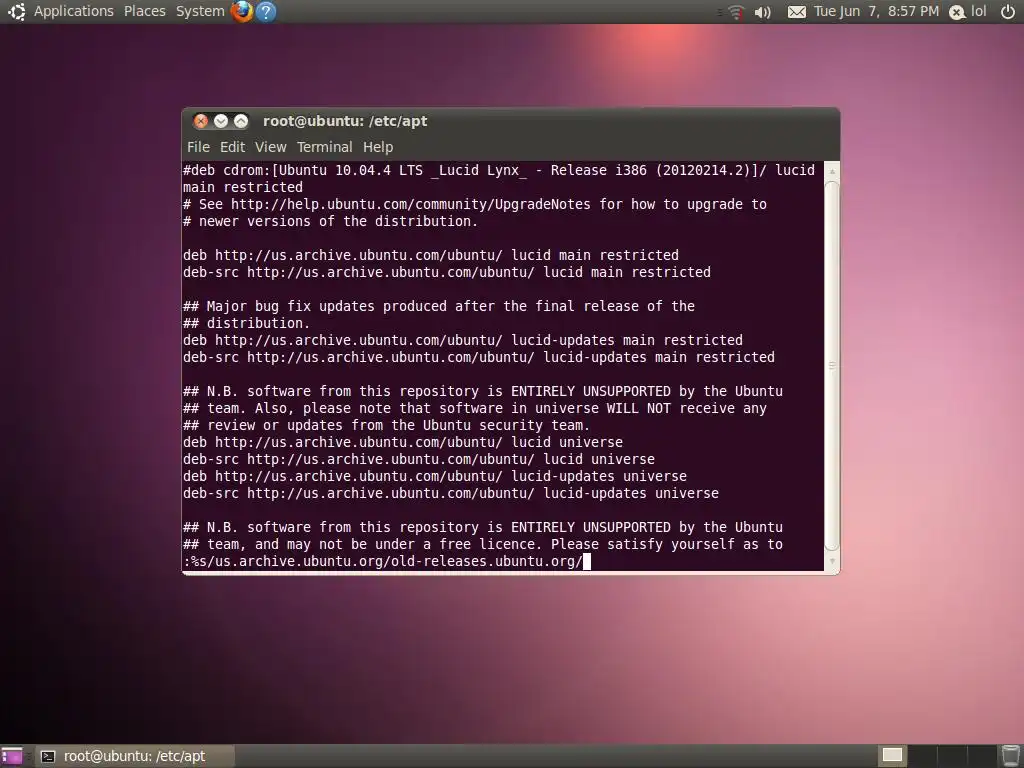
Task: Click the 'deb ... lucid universe' line
Action: (402, 442)
